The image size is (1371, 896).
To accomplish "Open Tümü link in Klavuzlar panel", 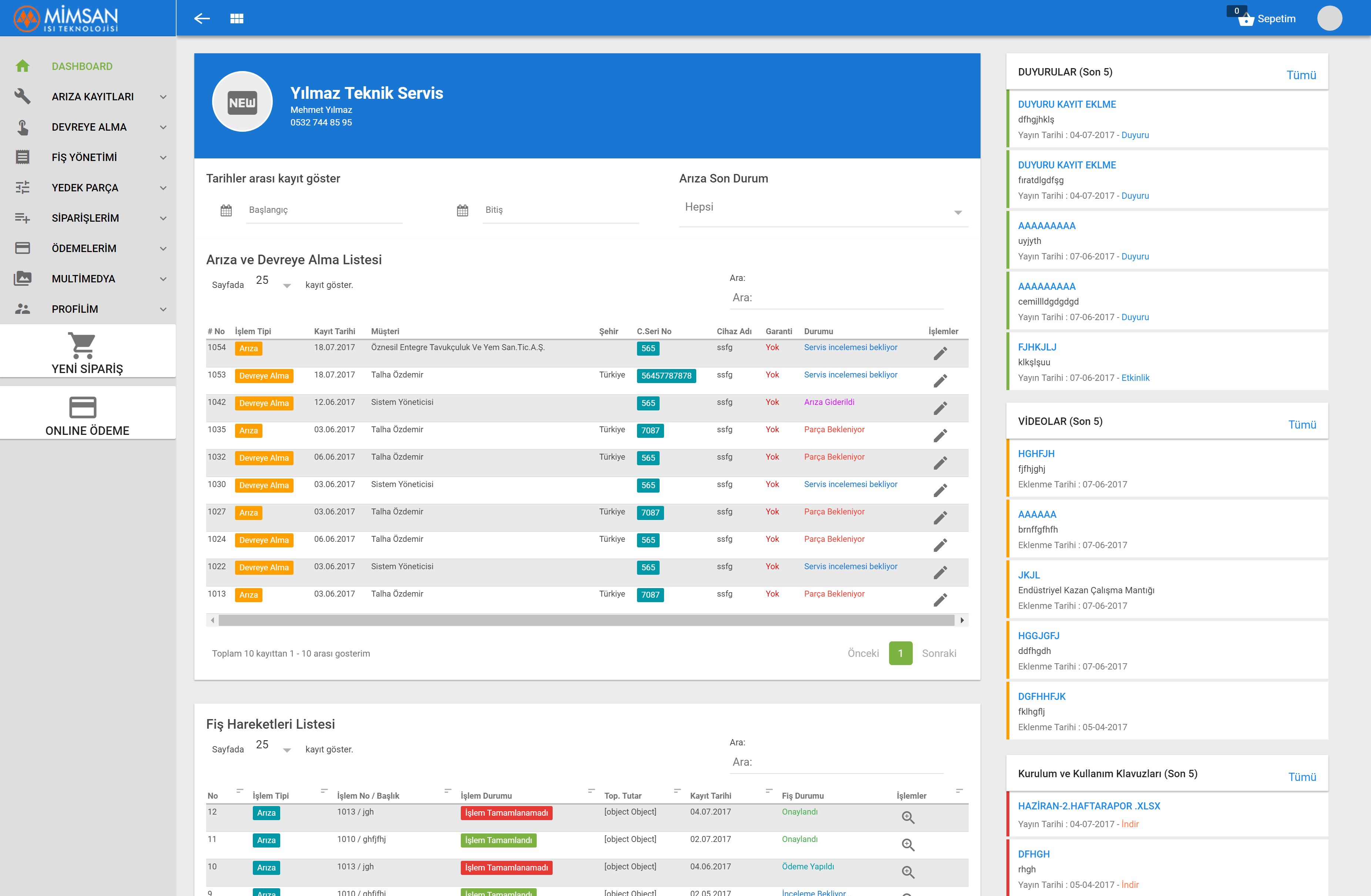I will (1302, 777).
